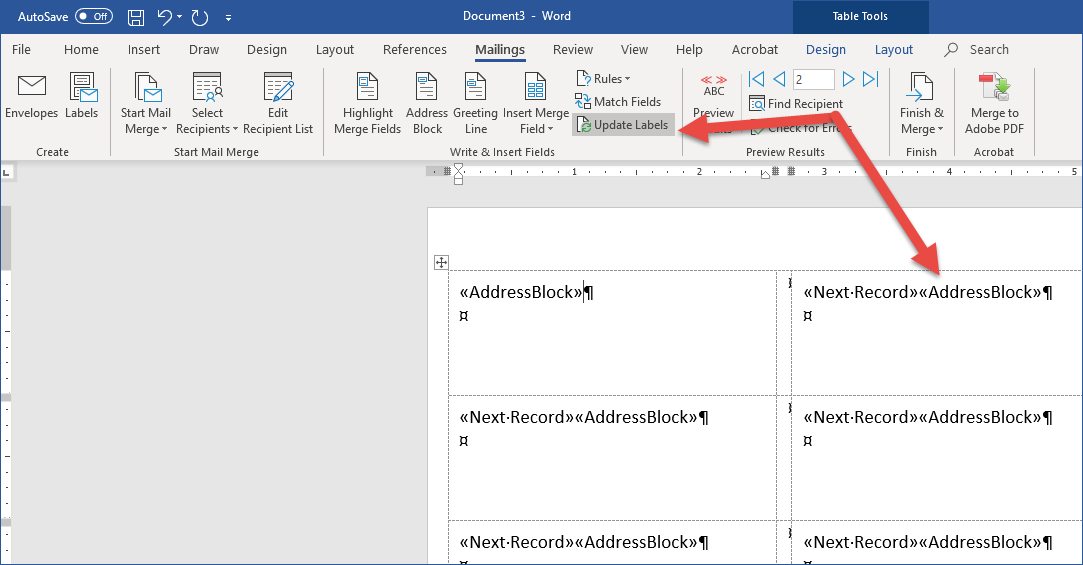Toggle the AutoSave switch
1083x565 pixels.
click(94, 16)
